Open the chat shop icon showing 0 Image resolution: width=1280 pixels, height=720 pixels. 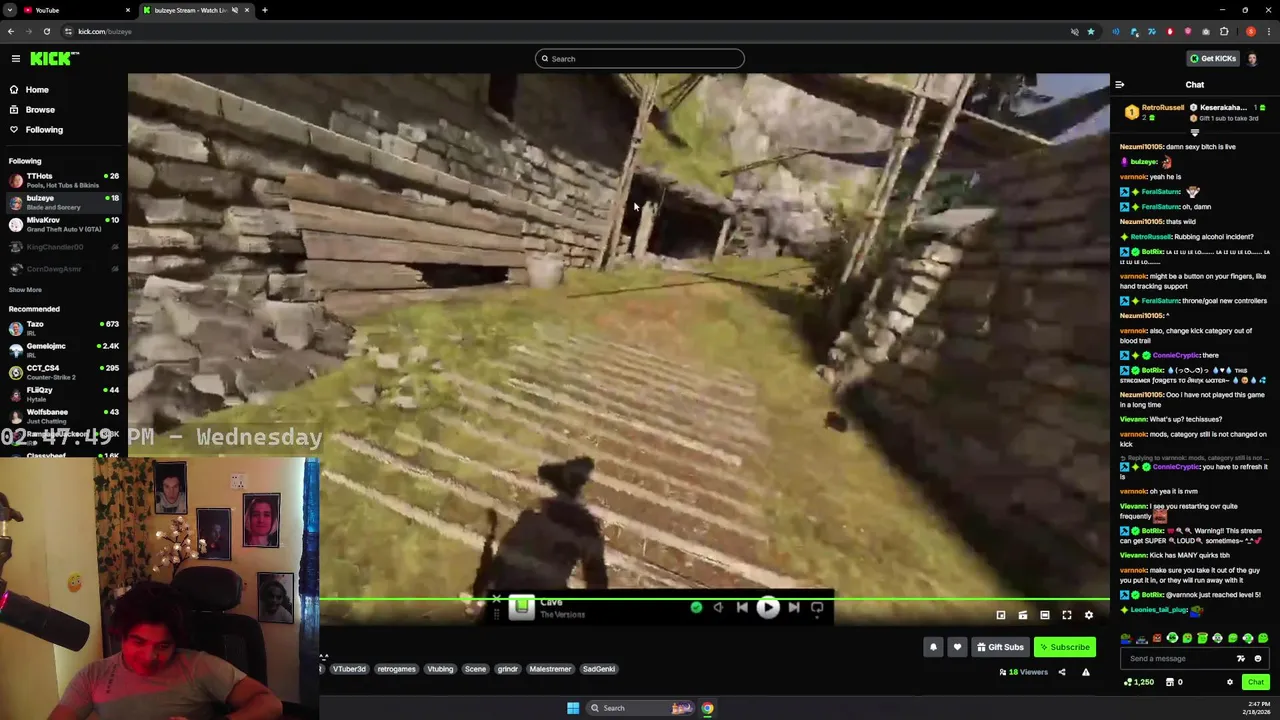click(1174, 682)
